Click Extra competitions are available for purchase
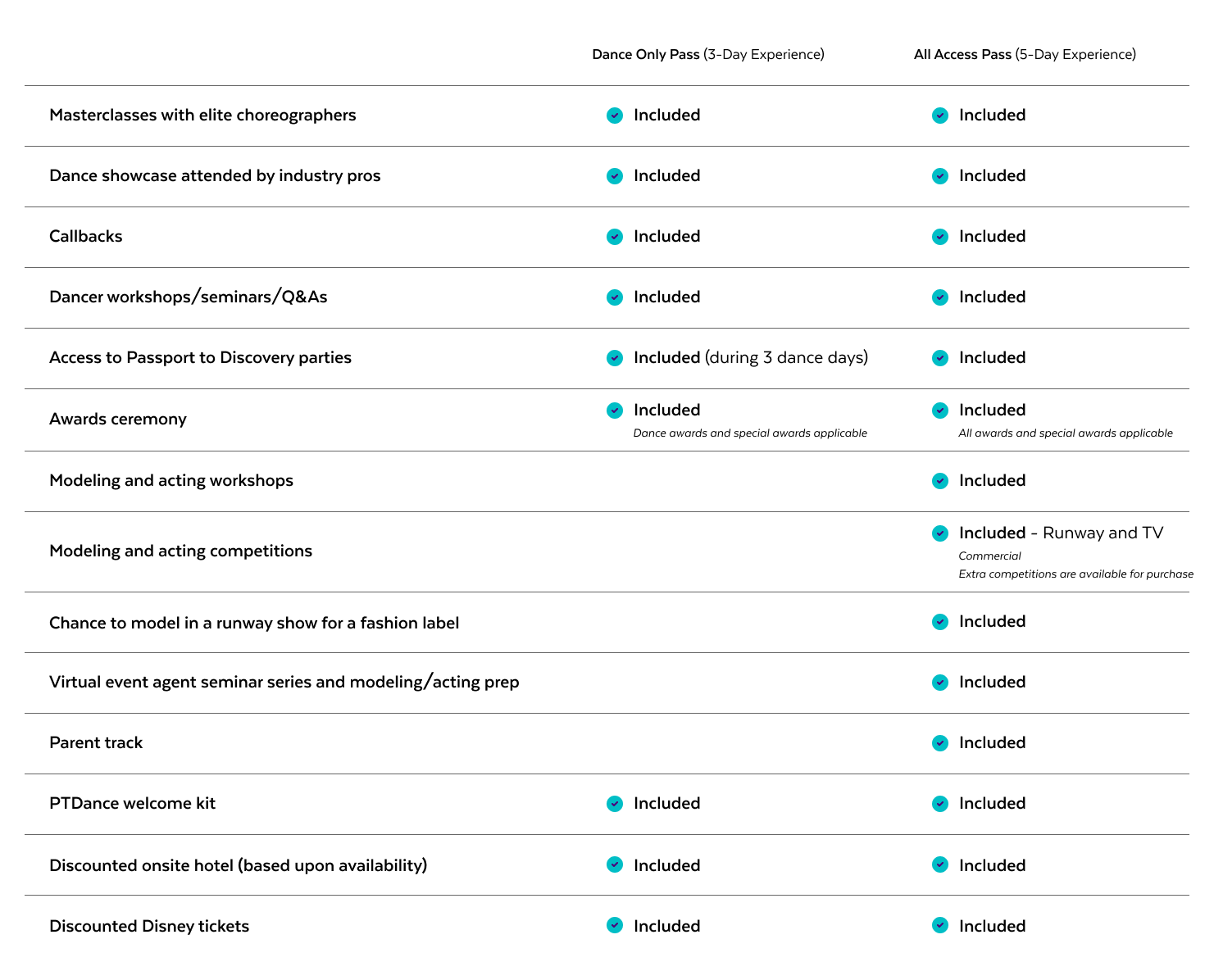Image resolution: width=1214 pixels, height=980 pixels. click(1075, 574)
